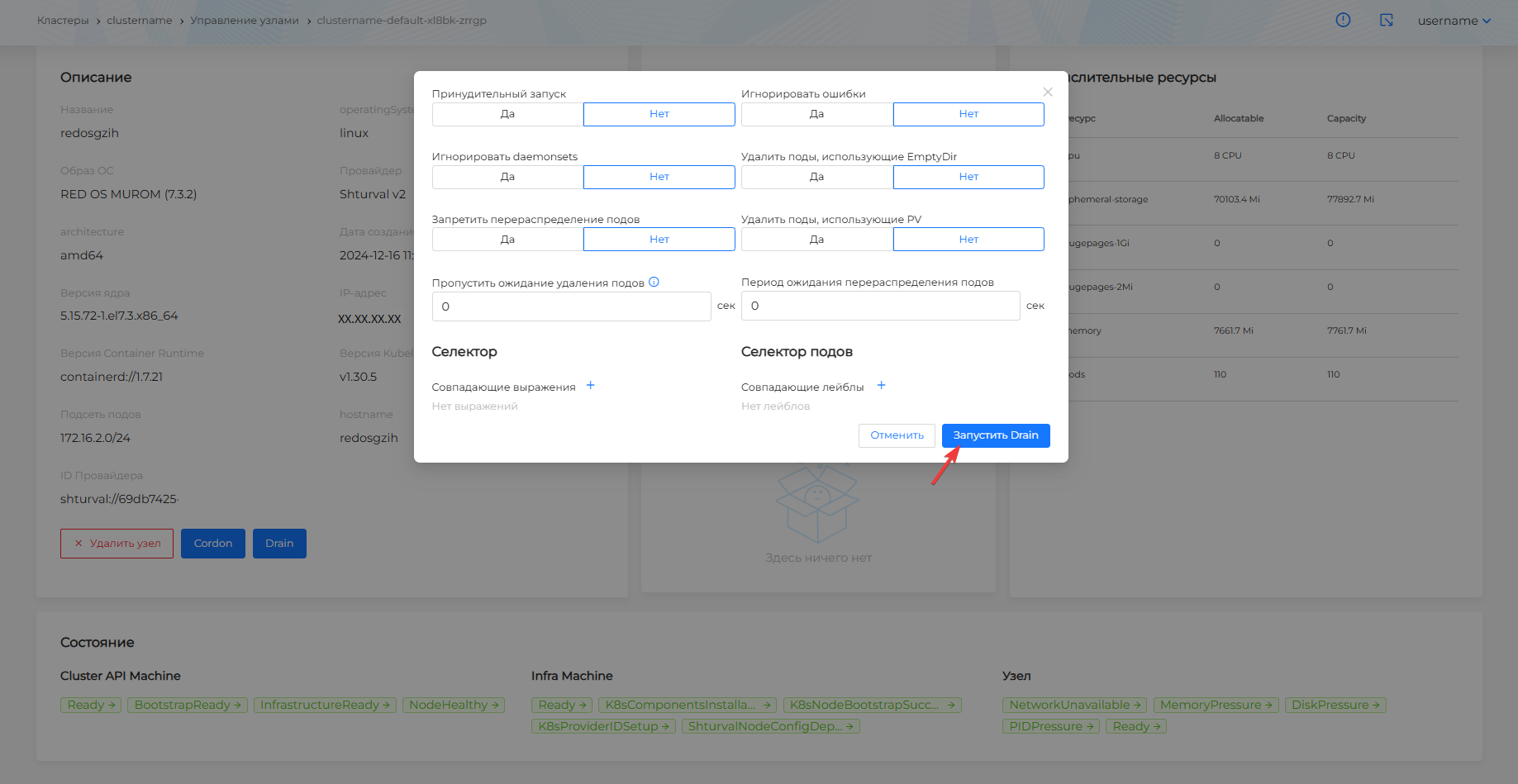The image size is (1518, 784).
Task: Expand the username account dropdown
Action: 1454,21
